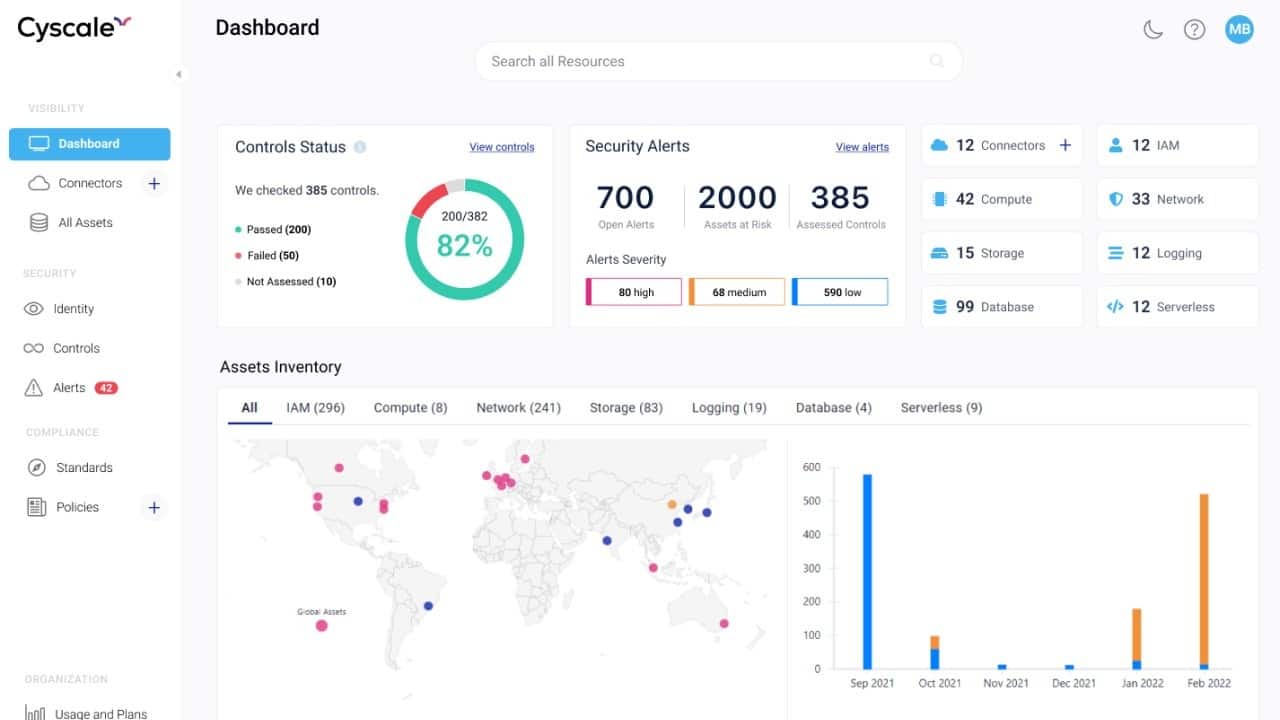
Task: Switch to Serverless (9) tab
Action: [x=941, y=408]
